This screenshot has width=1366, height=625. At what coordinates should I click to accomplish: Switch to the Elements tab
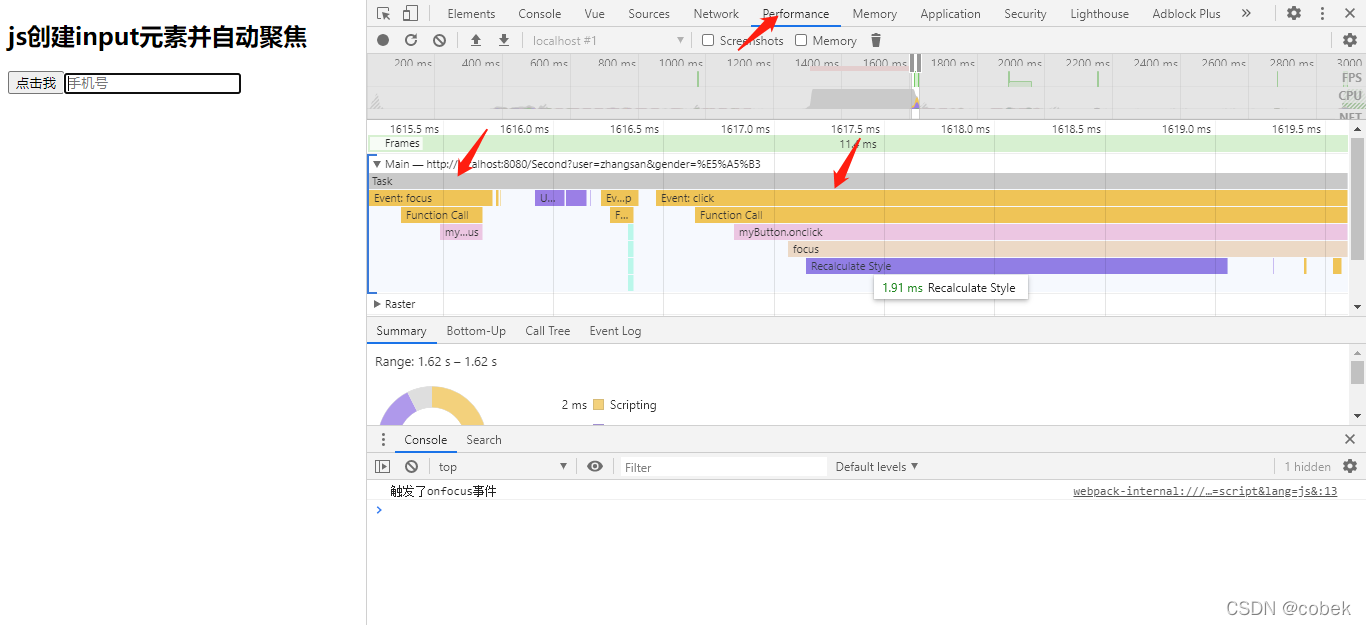pos(471,14)
